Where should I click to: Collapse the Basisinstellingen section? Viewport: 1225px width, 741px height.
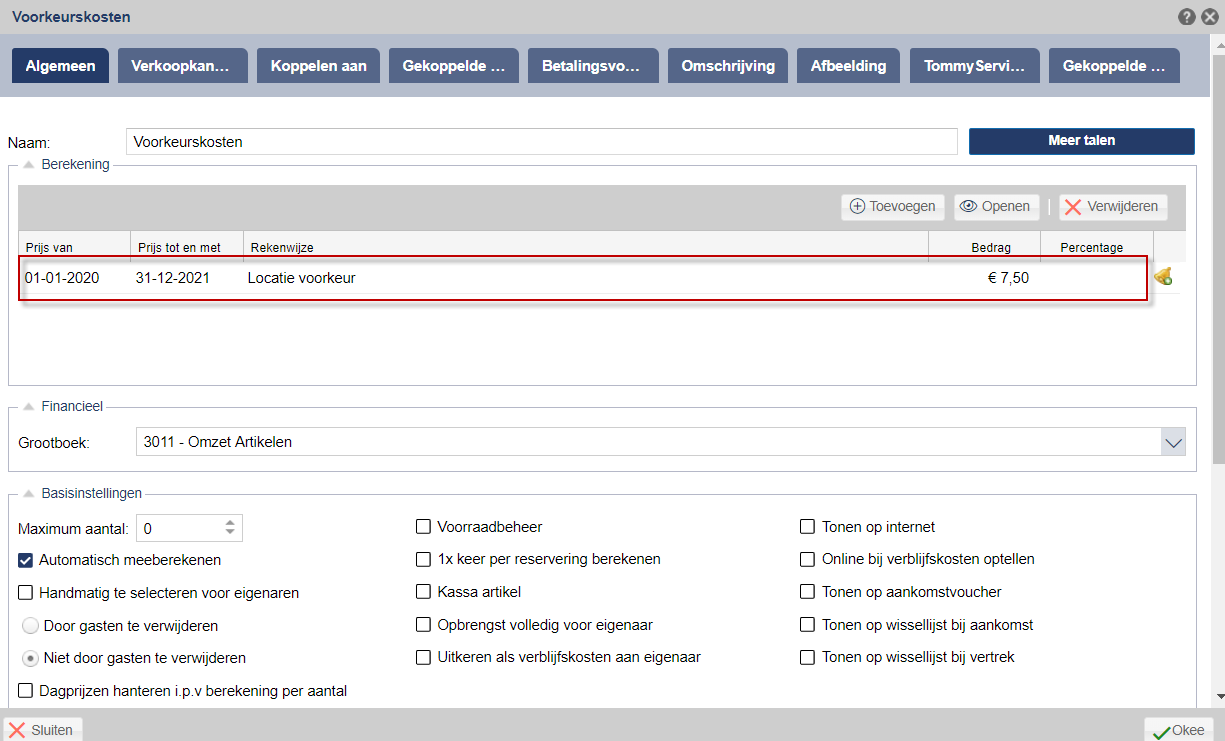[28, 493]
